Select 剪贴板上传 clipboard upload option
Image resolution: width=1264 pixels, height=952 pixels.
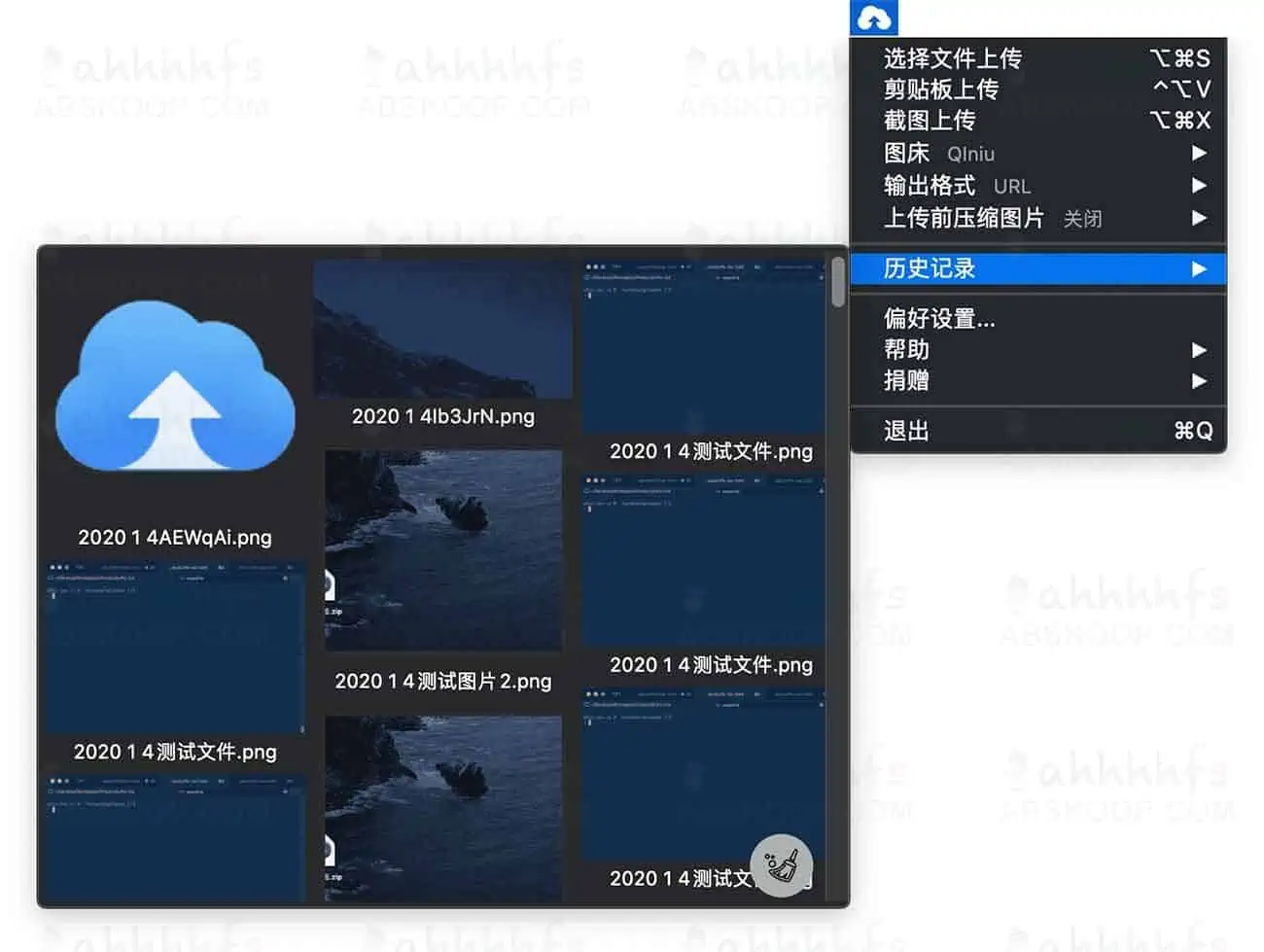pyautogui.click(x=938, y=88)
